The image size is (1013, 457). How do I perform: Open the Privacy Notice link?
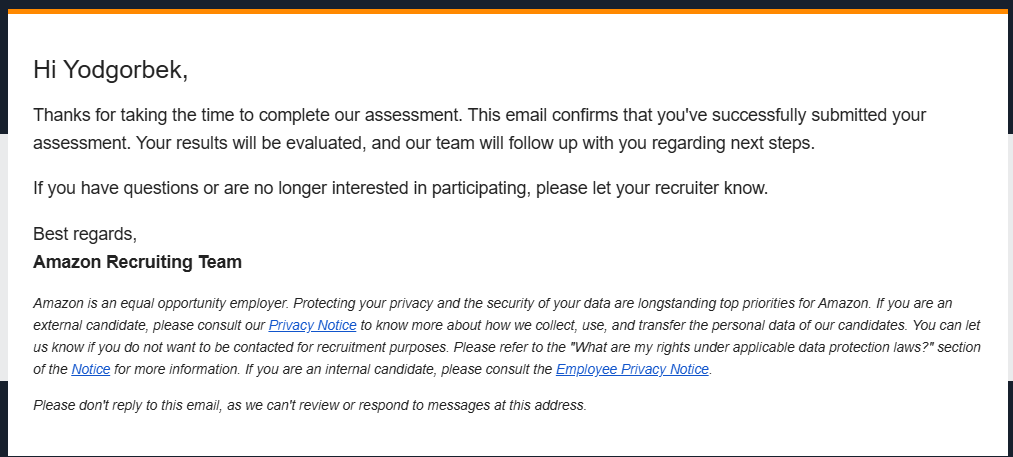[x=312, y=325]
